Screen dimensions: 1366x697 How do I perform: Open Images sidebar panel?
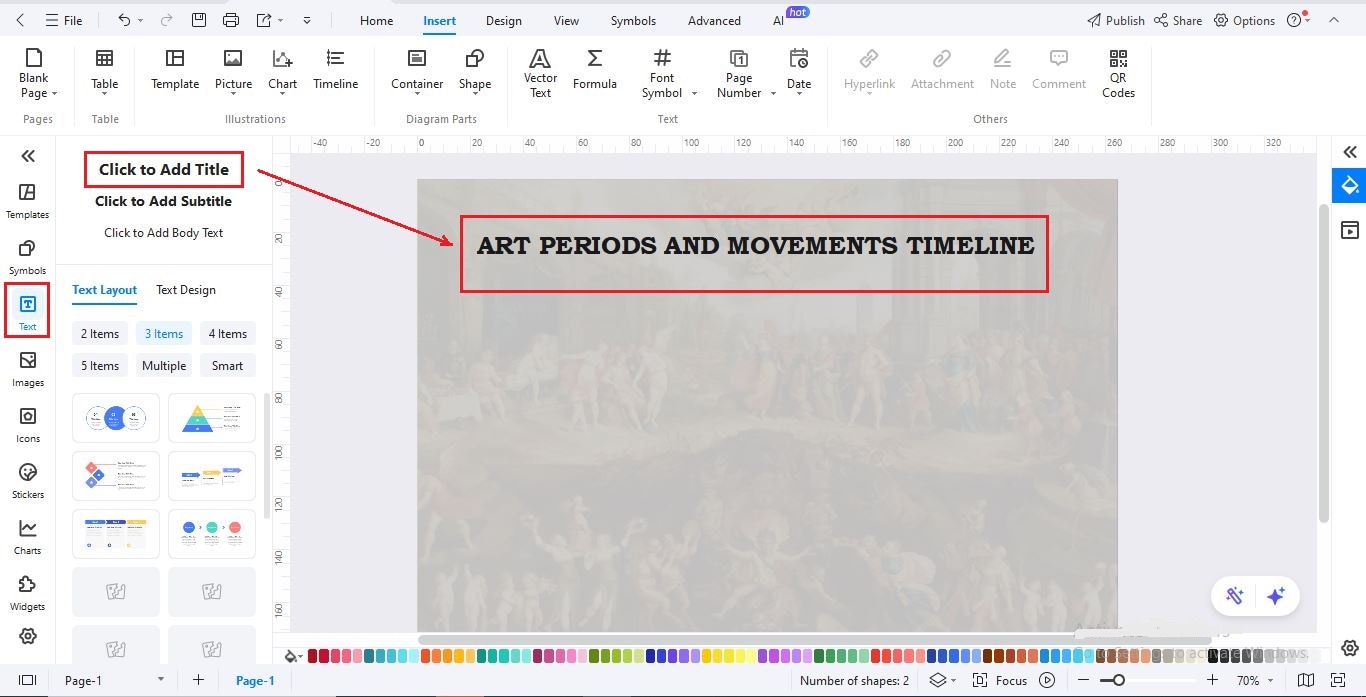(x=28, y=369)
